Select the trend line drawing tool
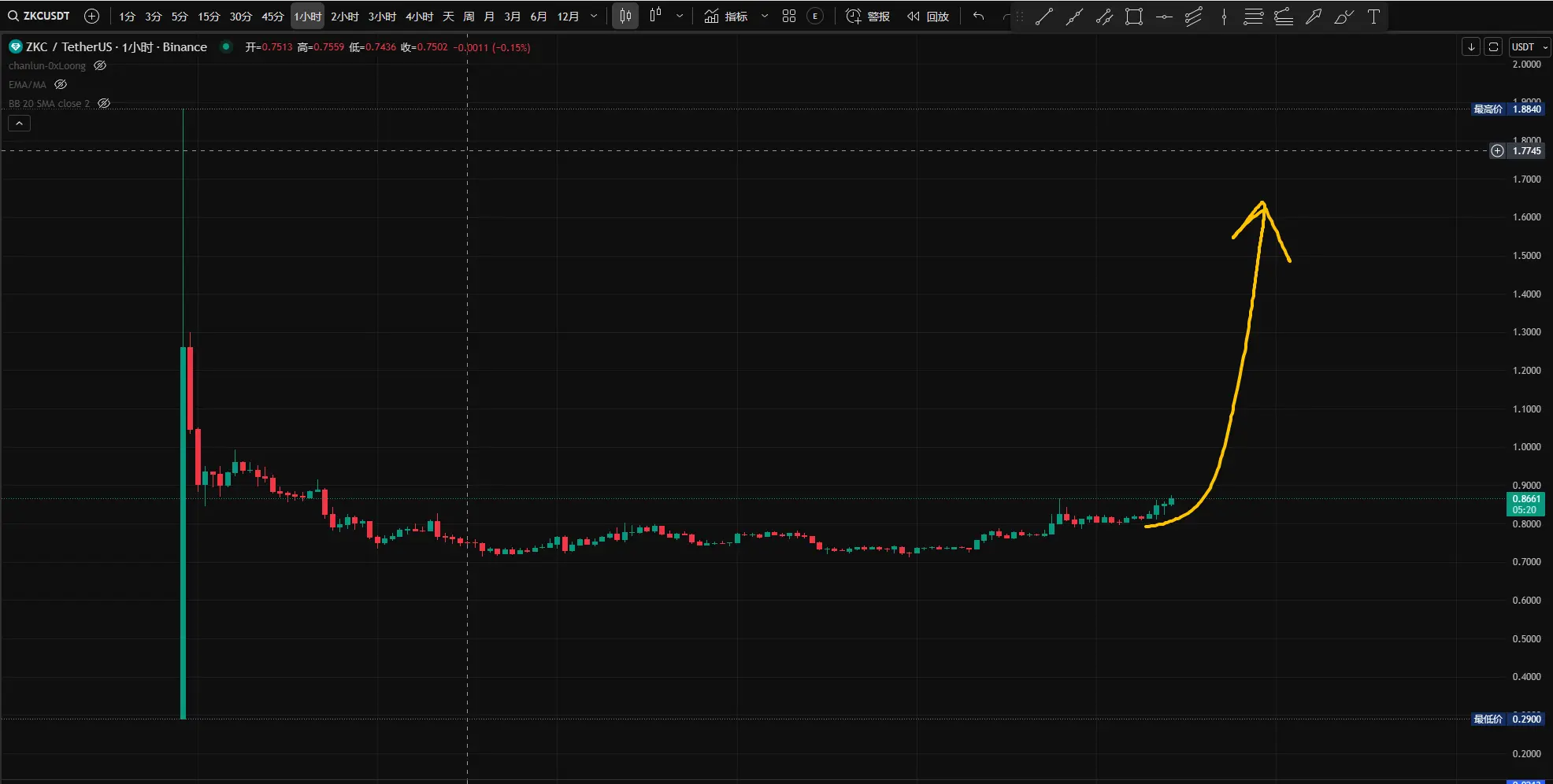 click(1044, 17)
